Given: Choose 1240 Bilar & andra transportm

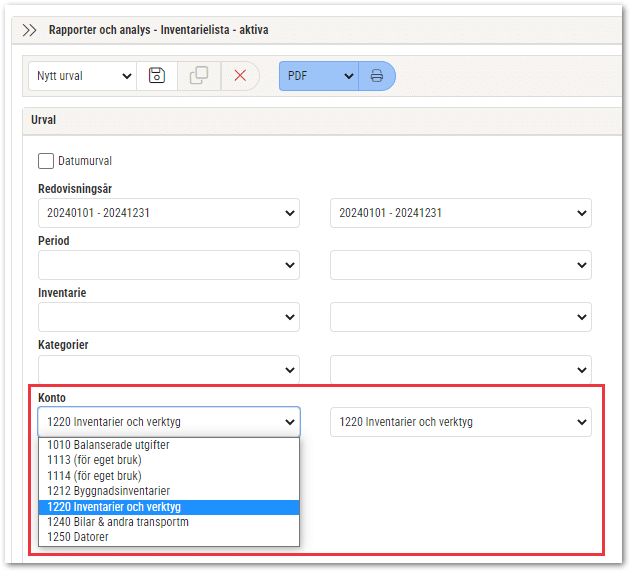Looking at the screenshot, I should pyautogui.click(x=169, y=522).
